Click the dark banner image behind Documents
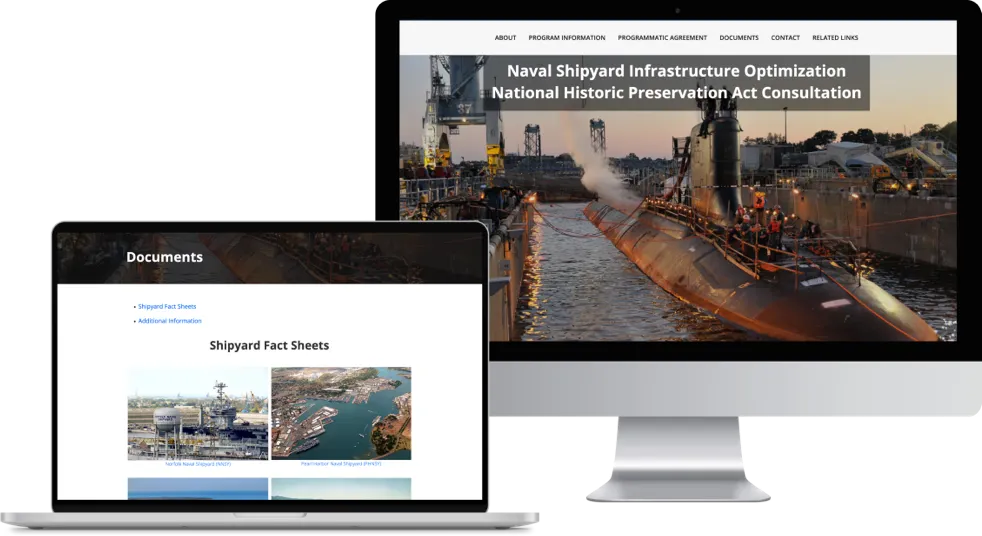The height and width of the screenshot is (536, 982). 350,257
